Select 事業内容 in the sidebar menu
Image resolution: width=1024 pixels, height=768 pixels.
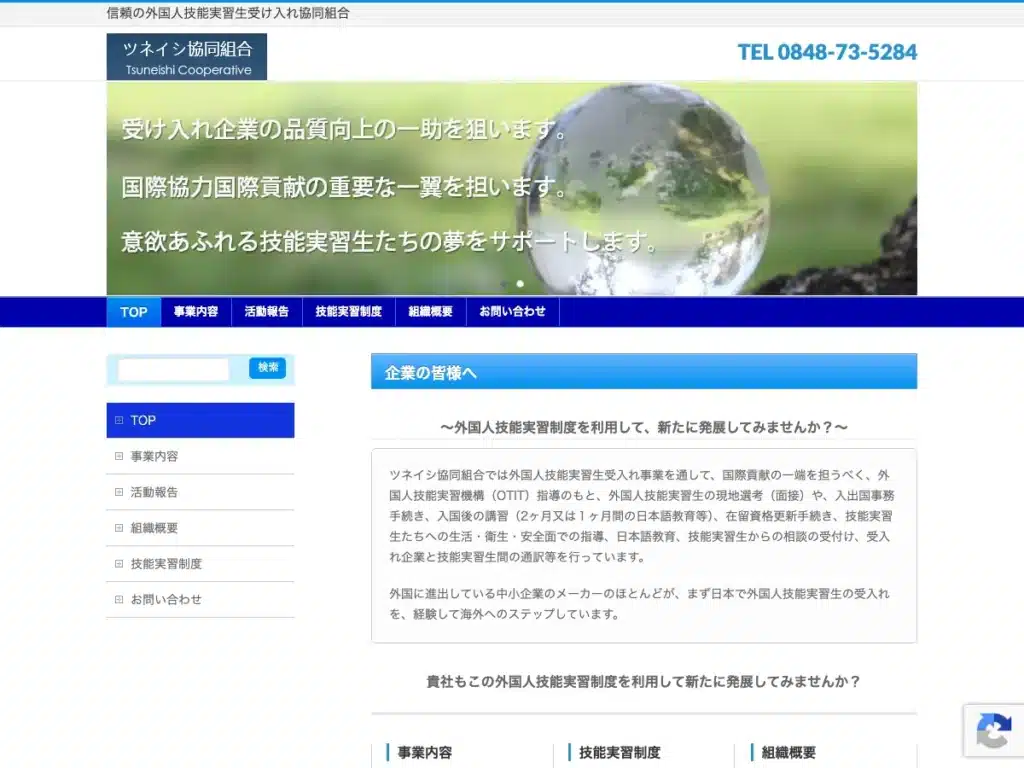[x=200, y=456]
